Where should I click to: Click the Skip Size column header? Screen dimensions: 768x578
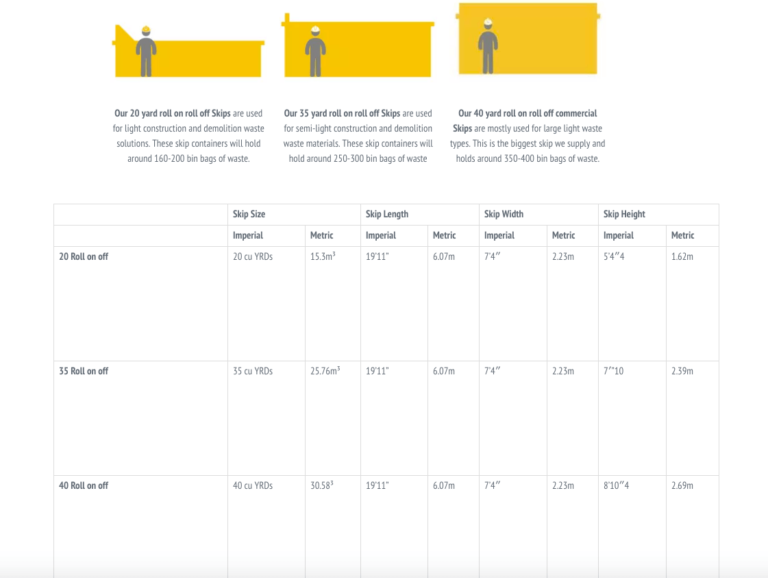coord(249,214)
